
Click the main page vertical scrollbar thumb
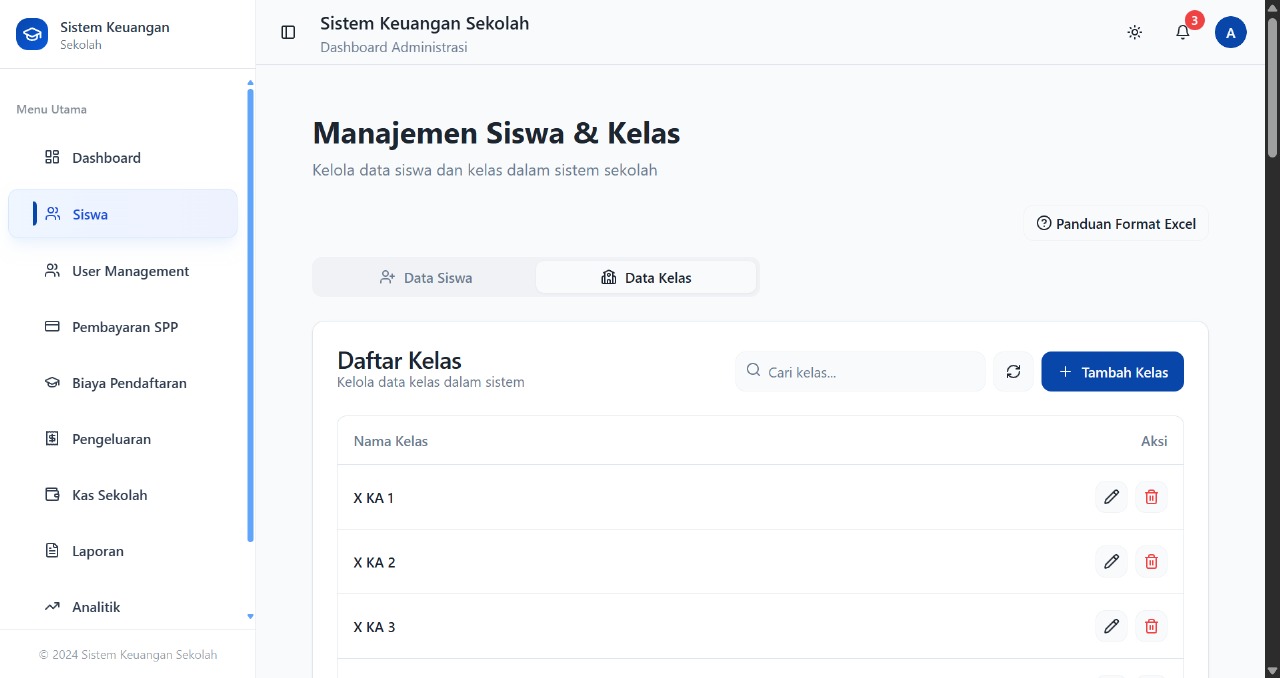coord(1272,86)
